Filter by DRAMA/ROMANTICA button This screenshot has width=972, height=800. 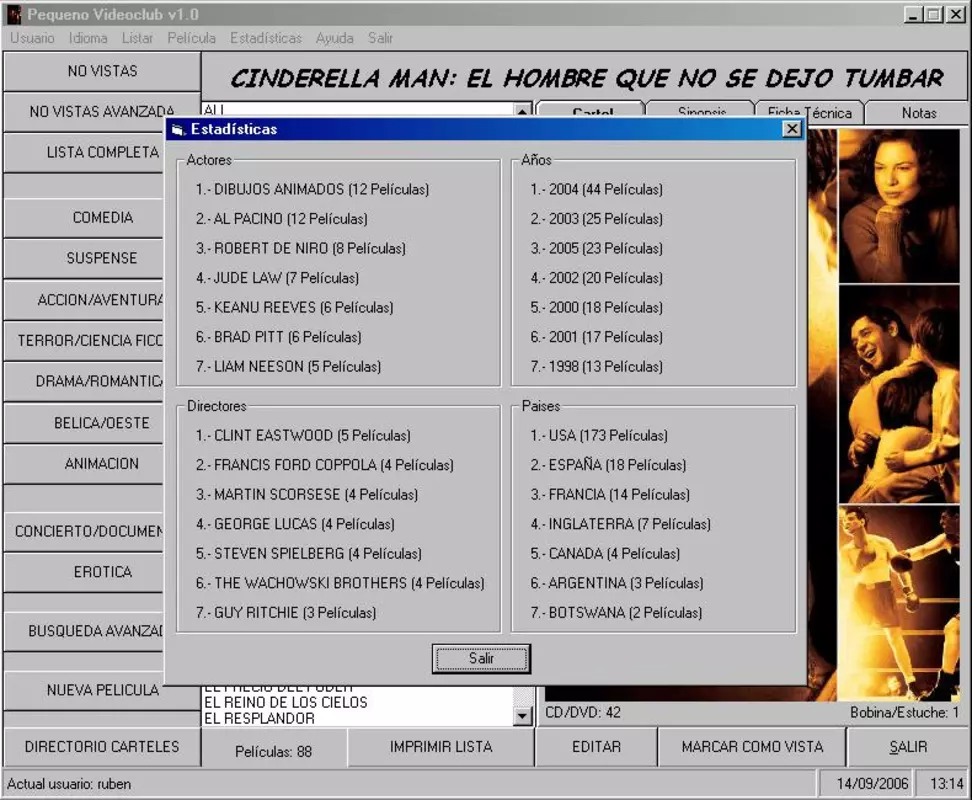pos(84,381)
